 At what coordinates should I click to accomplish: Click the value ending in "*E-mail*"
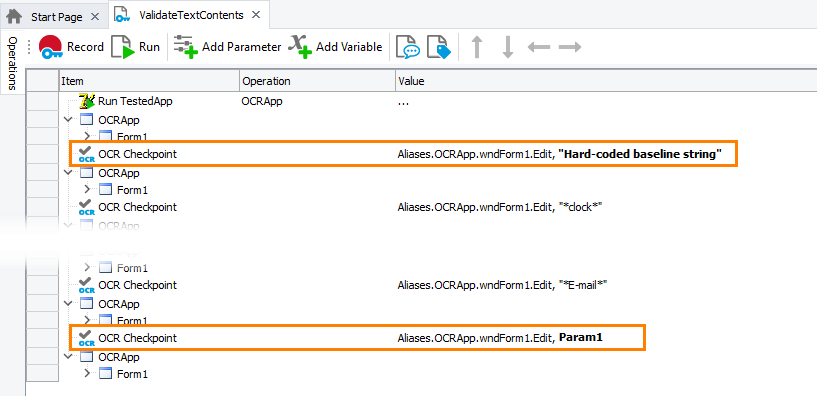coord(503,286)
